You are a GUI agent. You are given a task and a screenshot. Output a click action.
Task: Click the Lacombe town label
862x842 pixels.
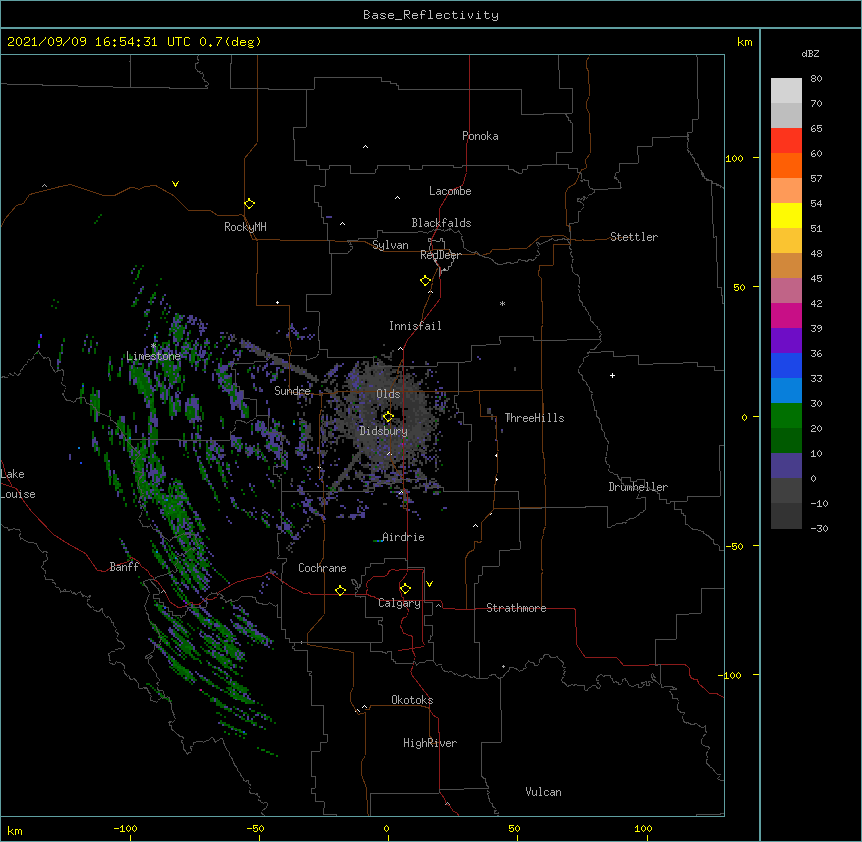click(450, 191)
